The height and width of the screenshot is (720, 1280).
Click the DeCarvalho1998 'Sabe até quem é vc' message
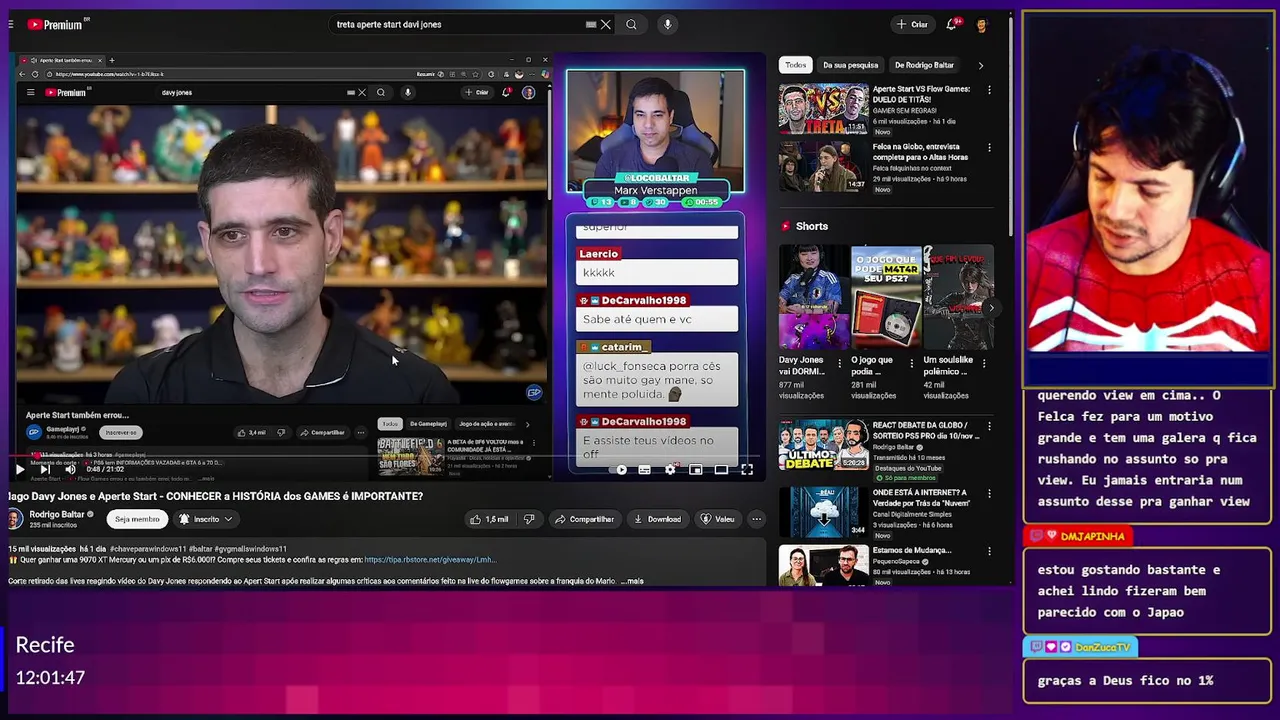[657, 319]
